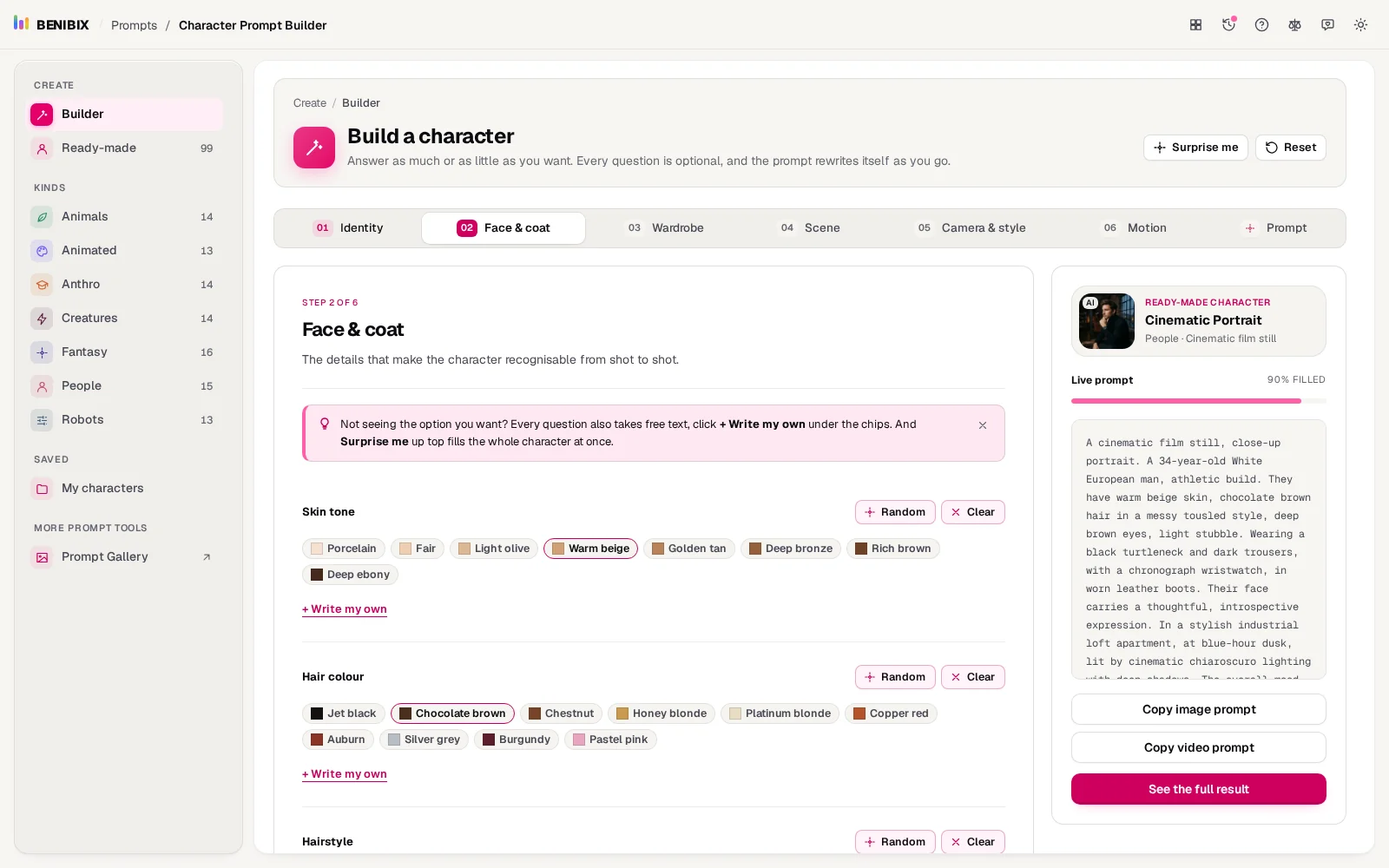Click Write my own under Skin tone
The width and height of the screenshot is (1389, 868).
(x=345, y=609)
